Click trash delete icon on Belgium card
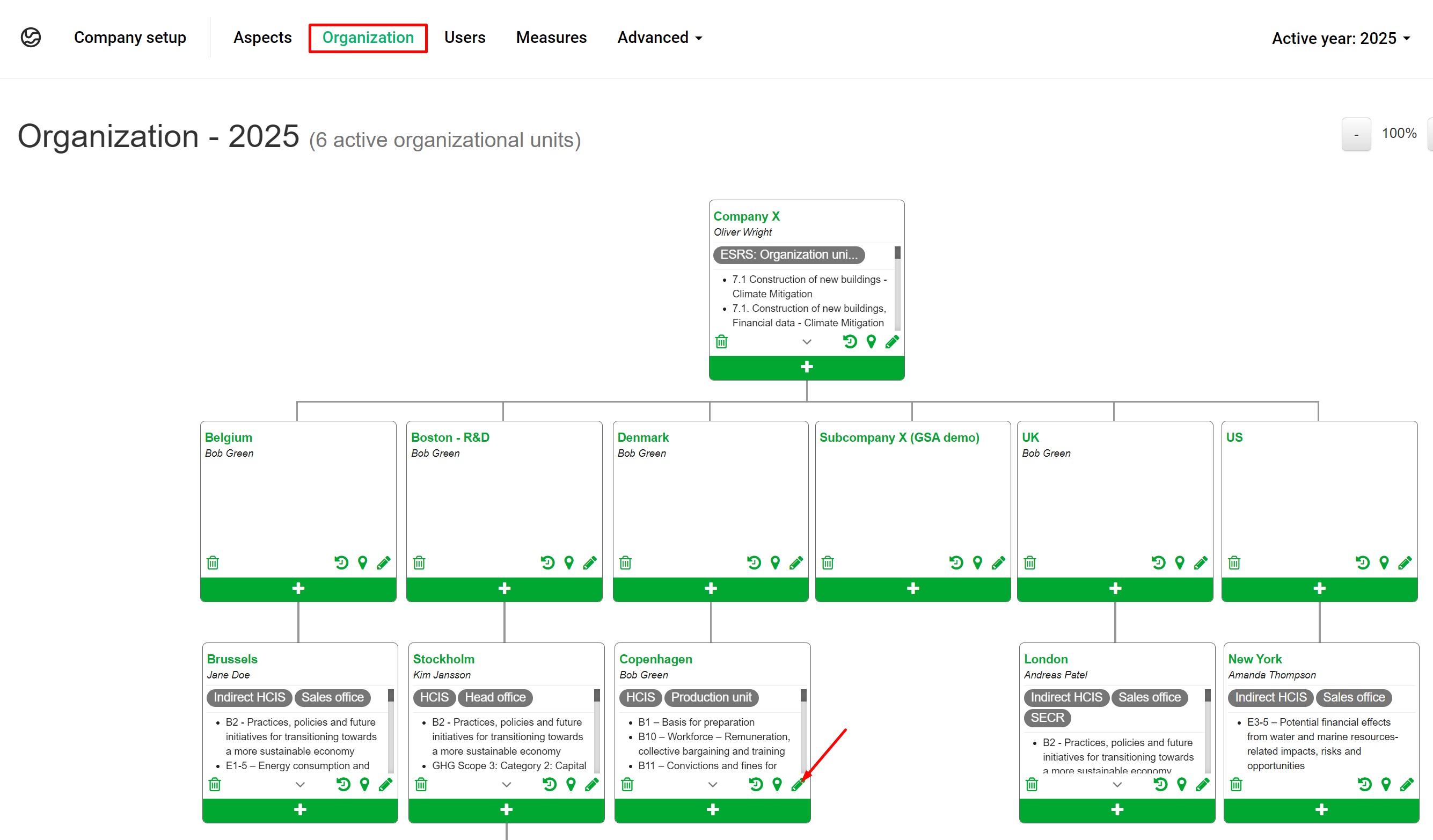1433x840 pixels. 213,563
